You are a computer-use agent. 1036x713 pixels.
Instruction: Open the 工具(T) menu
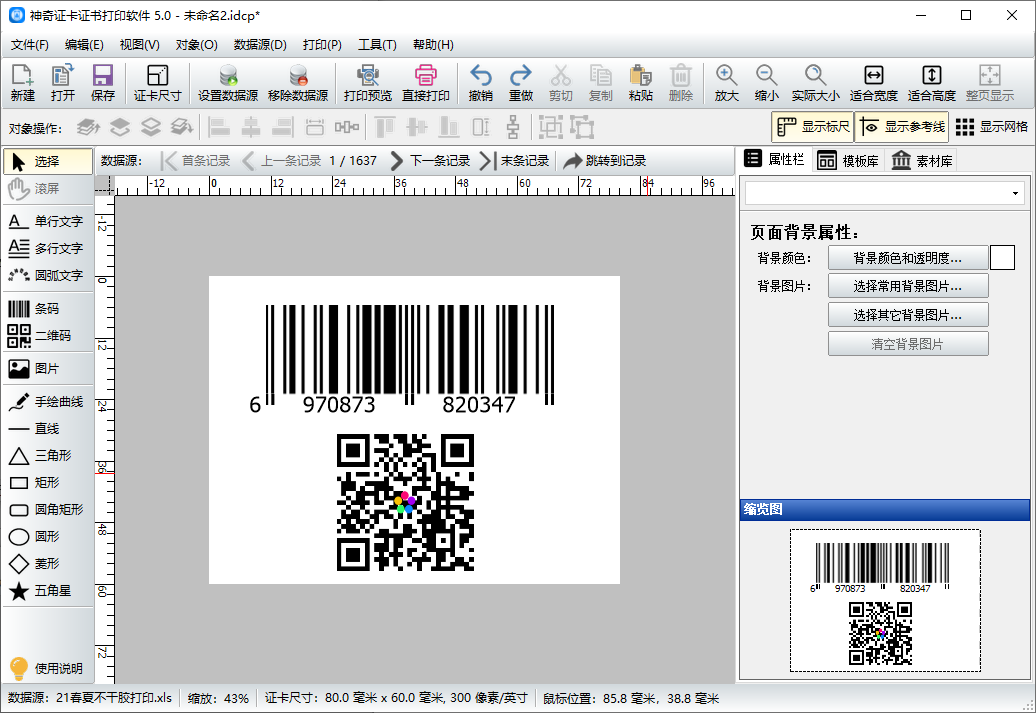point(377,45)
